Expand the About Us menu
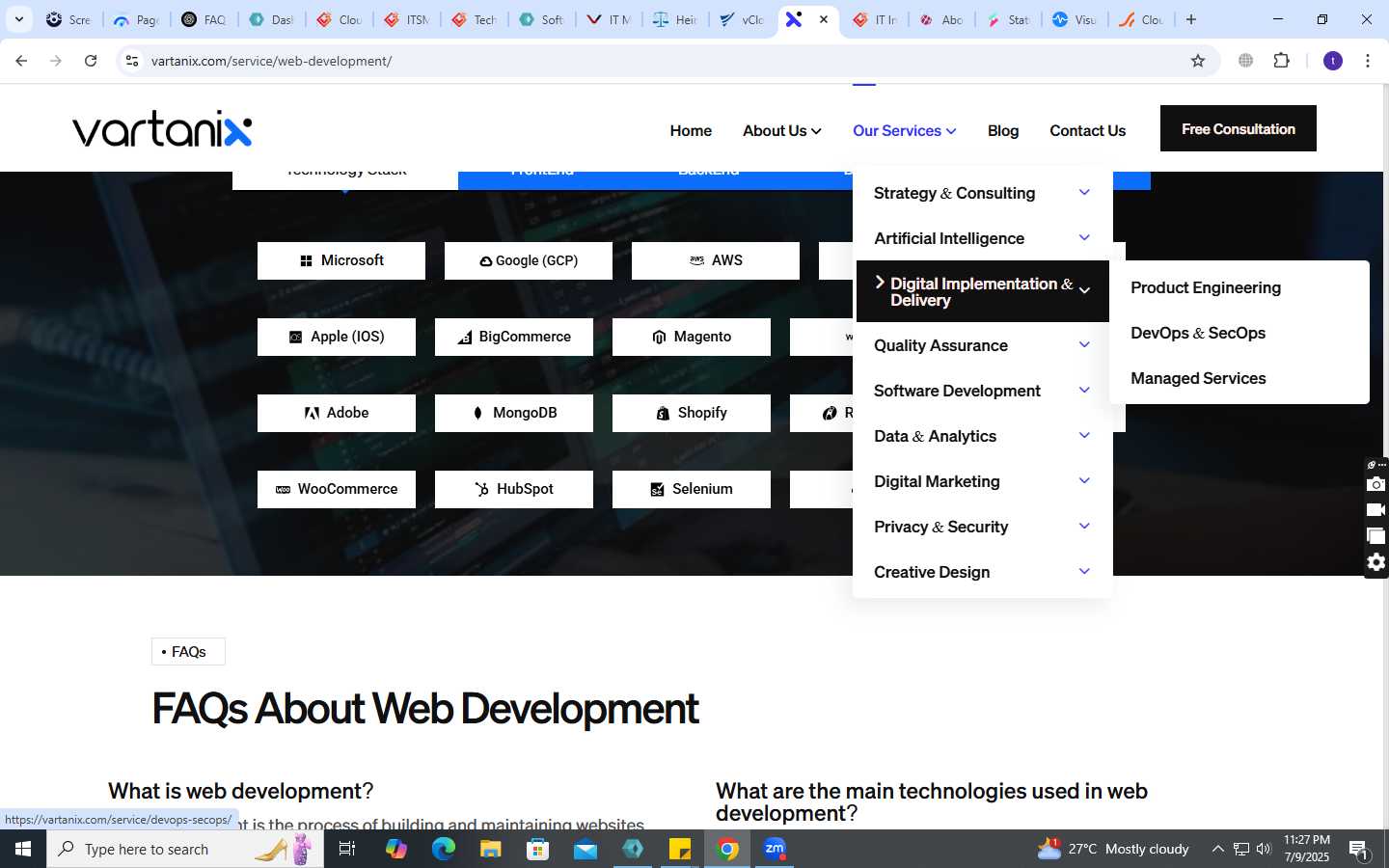Image resolution: width=1389 pixels, height=868 pixels. [x=781, y=130]
